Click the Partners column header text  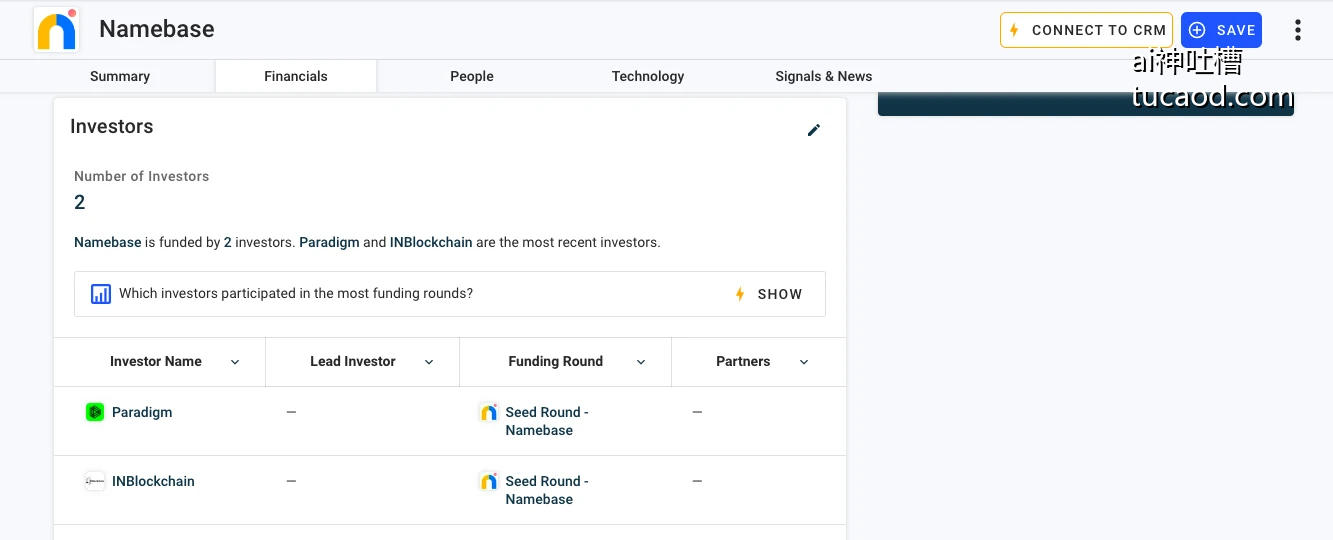pos(743,362)
